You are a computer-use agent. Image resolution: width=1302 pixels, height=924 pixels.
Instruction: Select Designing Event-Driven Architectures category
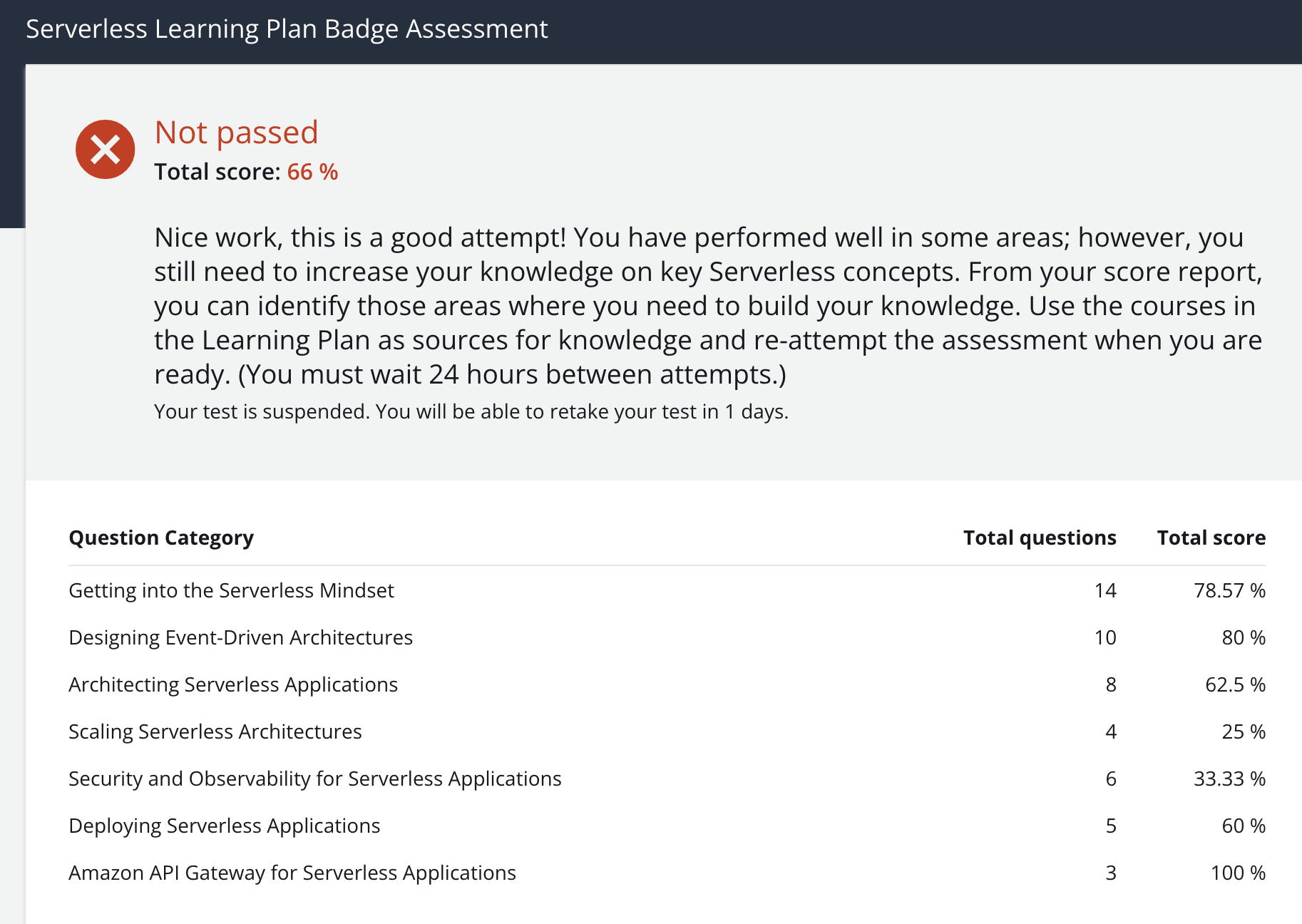pyautogui.click(x=240, y=637)
